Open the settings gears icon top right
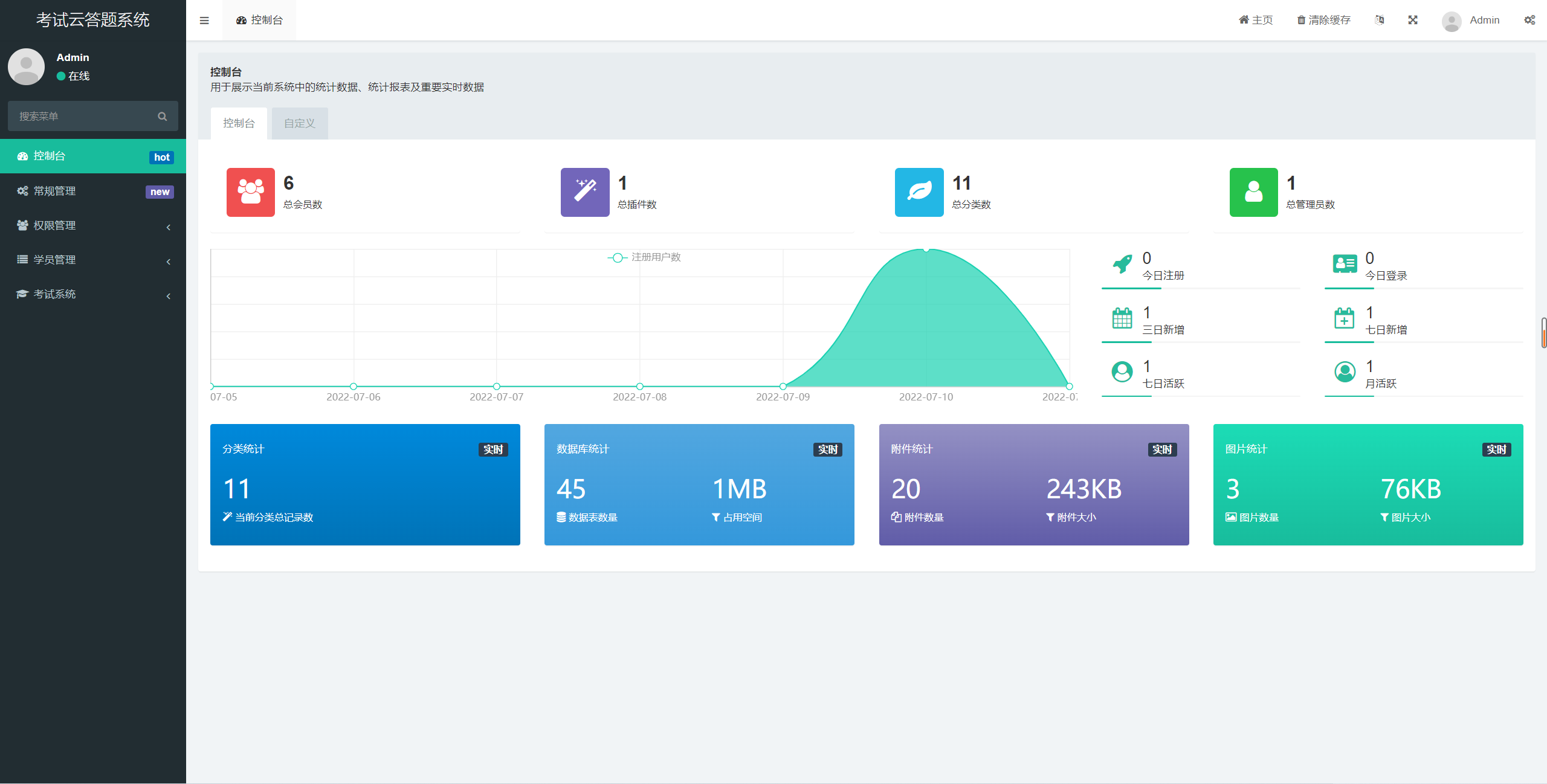1547x784 pixels. [1529, 20]
